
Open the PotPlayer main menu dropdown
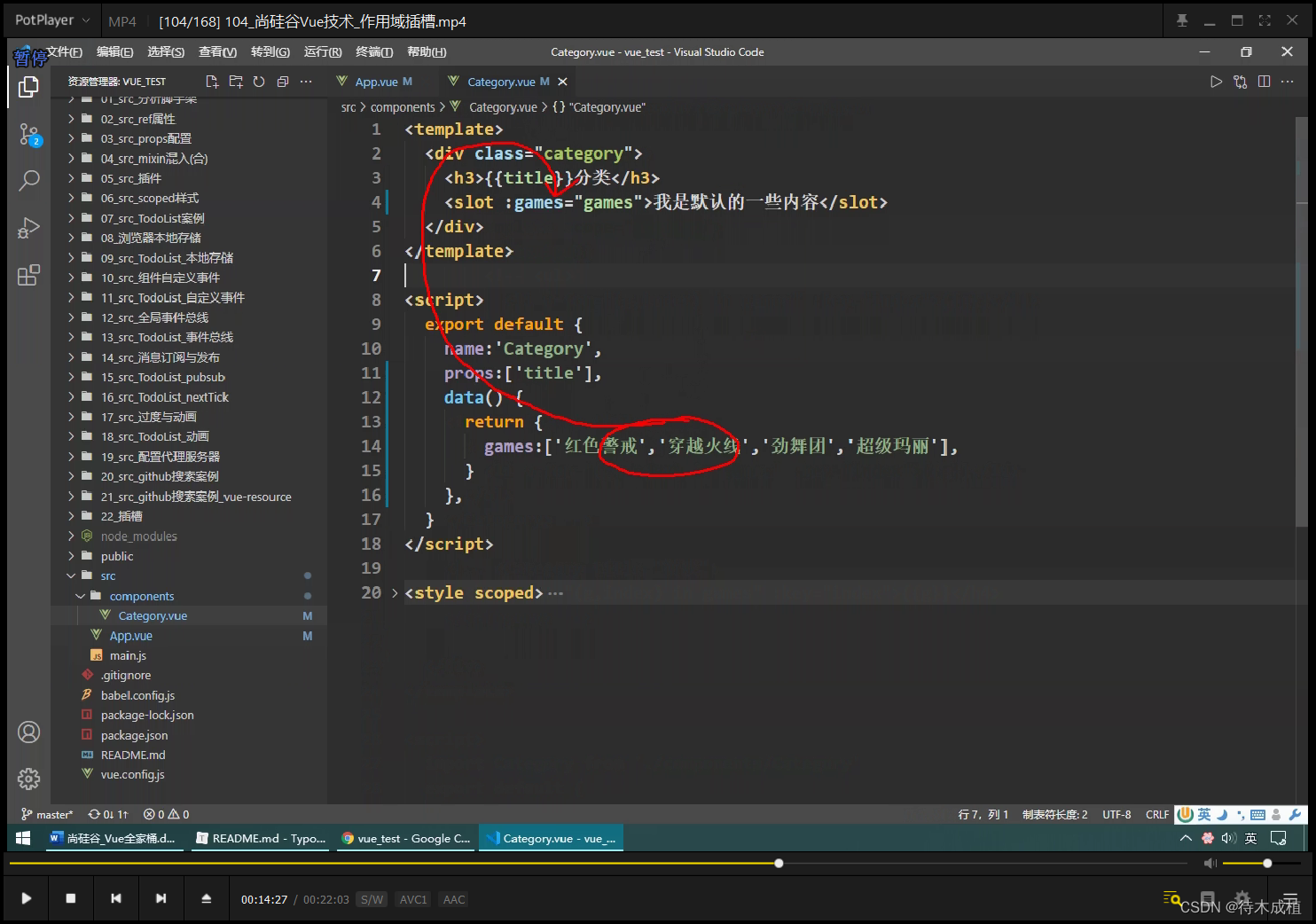pos(53,20)
